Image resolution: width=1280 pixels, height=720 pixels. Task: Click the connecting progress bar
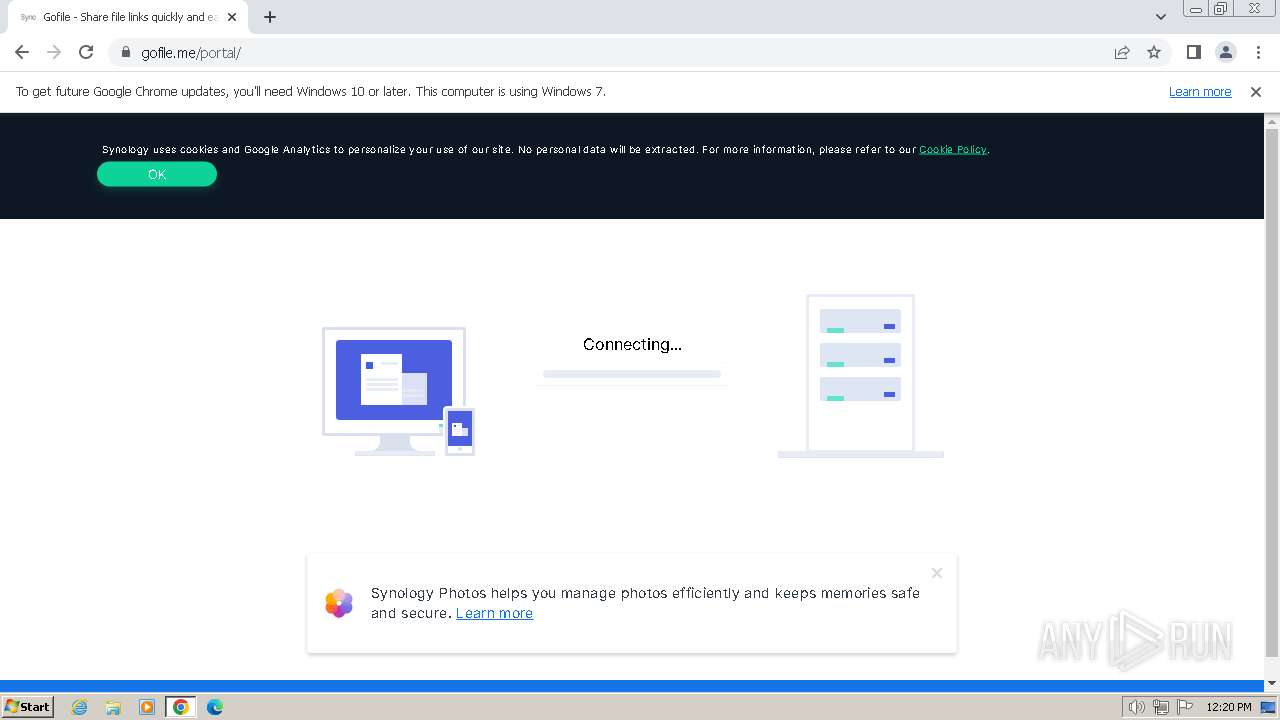click(632, 374)
